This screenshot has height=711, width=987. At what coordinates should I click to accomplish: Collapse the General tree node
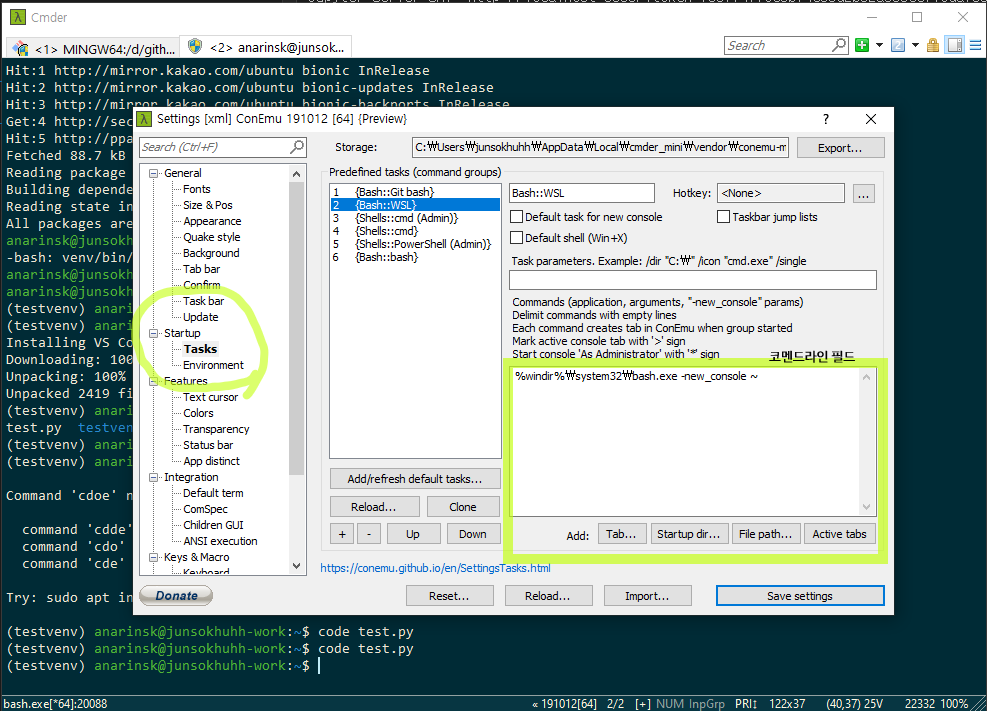154,173
